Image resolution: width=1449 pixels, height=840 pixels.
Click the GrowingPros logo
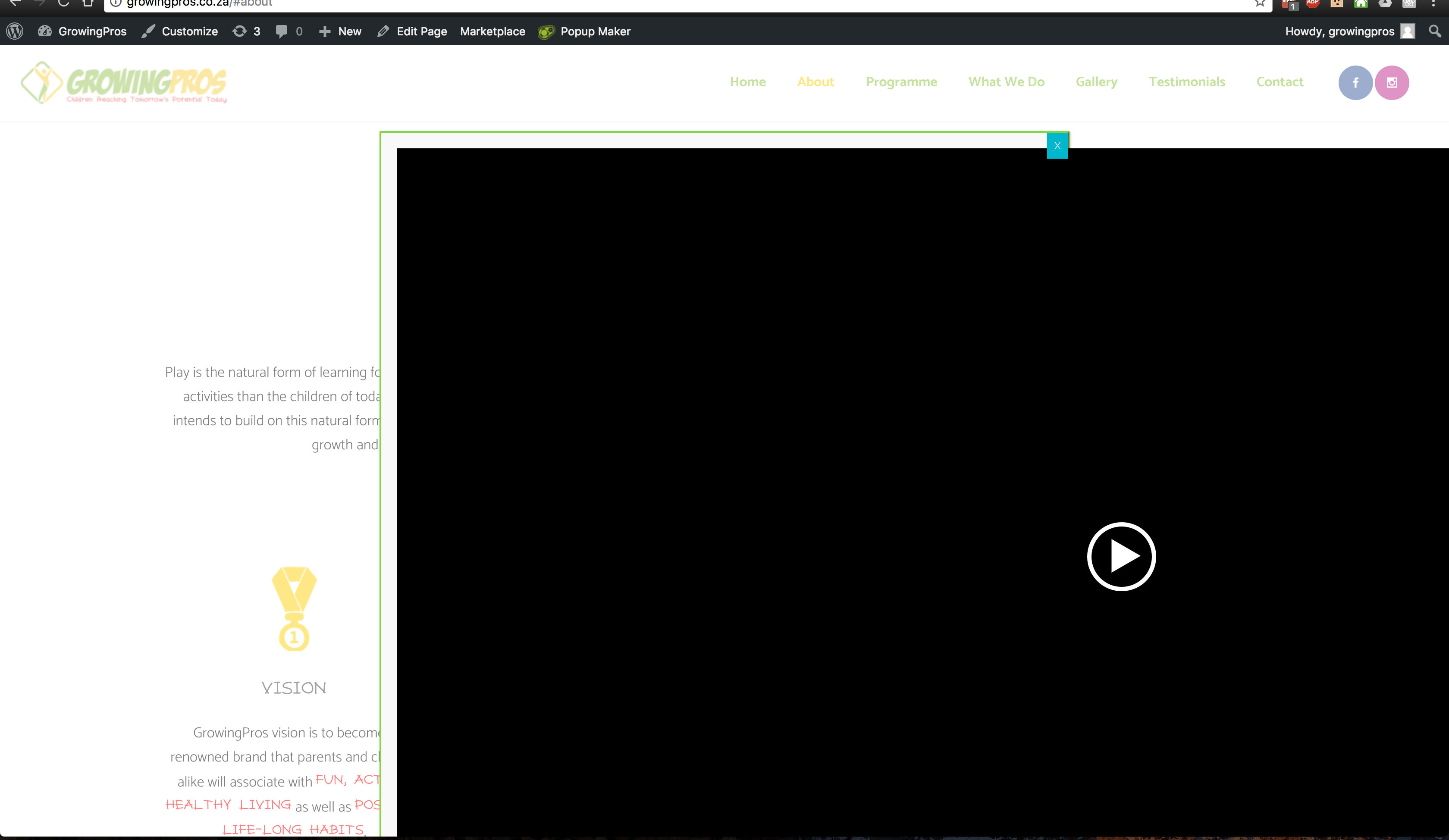(x=124, y=83)
